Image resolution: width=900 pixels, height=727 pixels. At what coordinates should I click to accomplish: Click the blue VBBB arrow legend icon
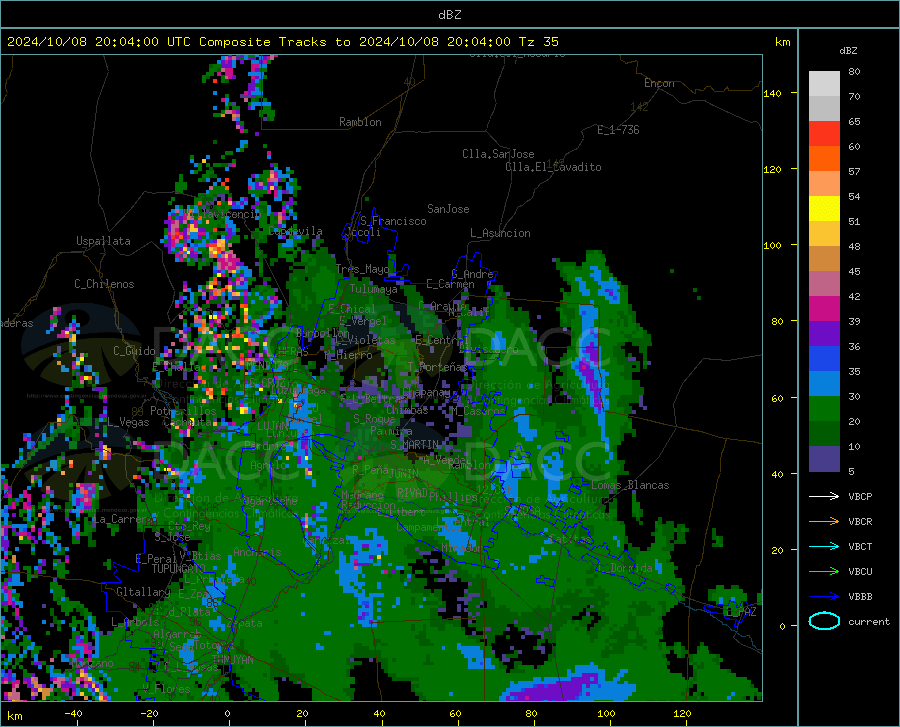click(824, 596)
